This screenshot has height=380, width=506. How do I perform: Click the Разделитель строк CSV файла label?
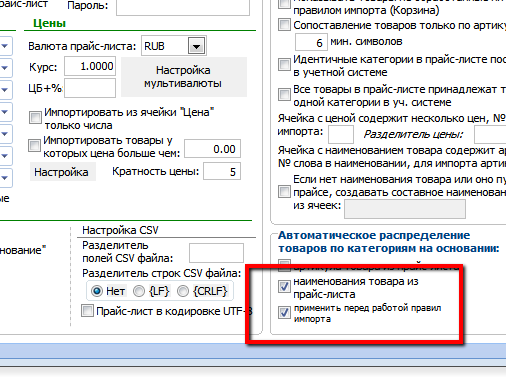click(162, 273)
